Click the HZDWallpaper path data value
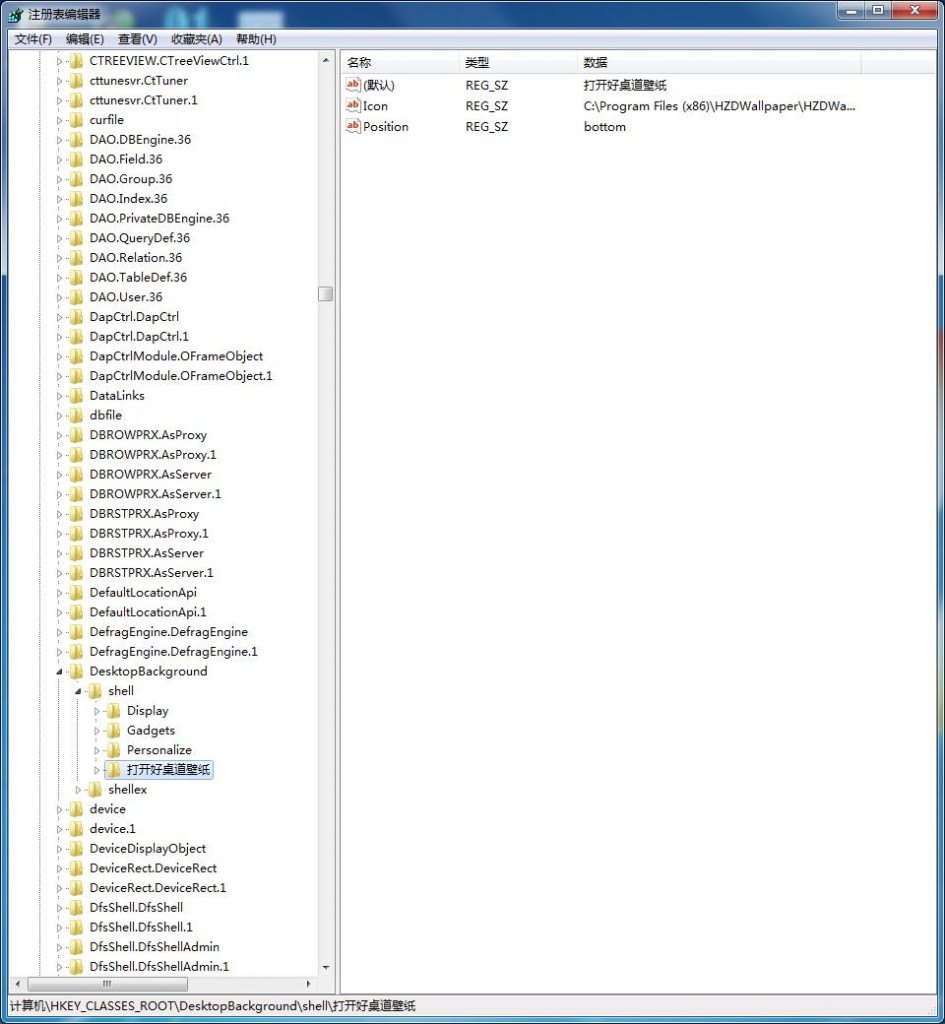This screenshot has width=945, height=1024. pos(719,106)
